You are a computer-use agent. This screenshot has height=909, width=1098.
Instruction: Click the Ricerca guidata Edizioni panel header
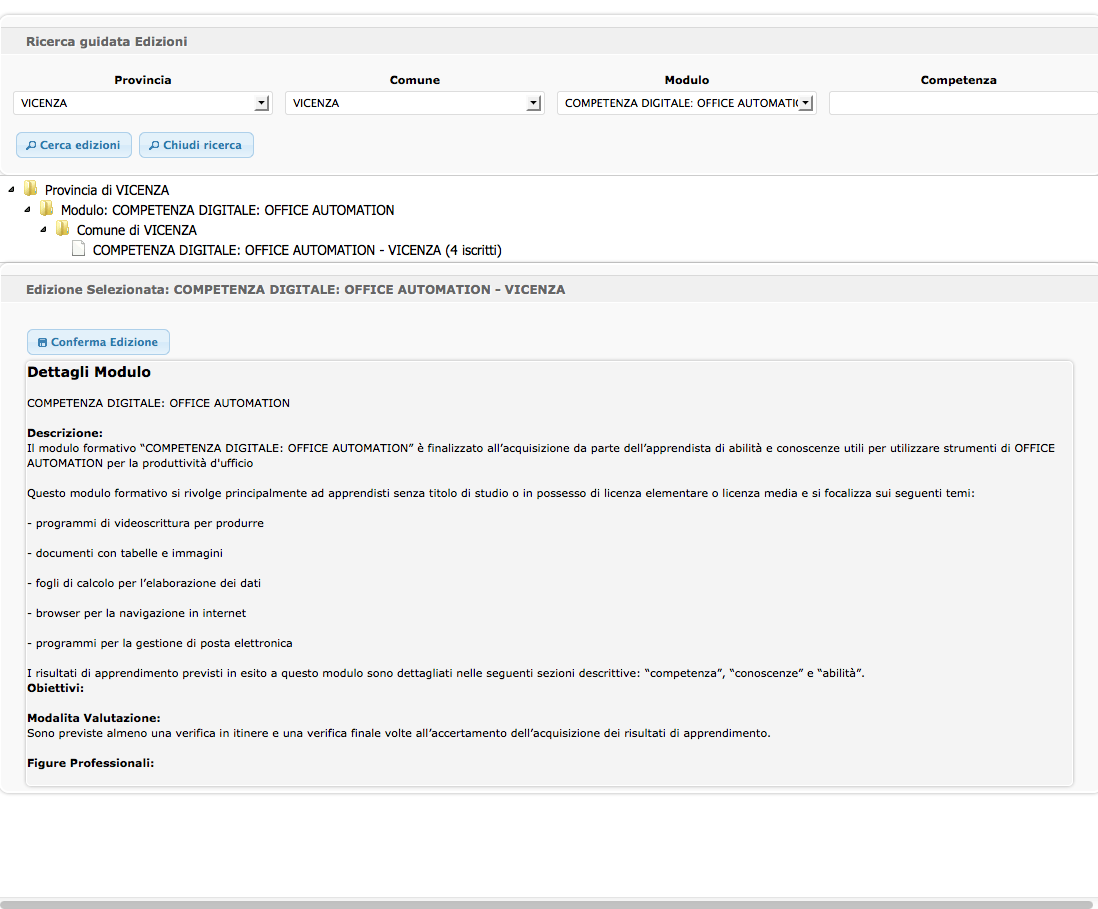click(106, 41)
